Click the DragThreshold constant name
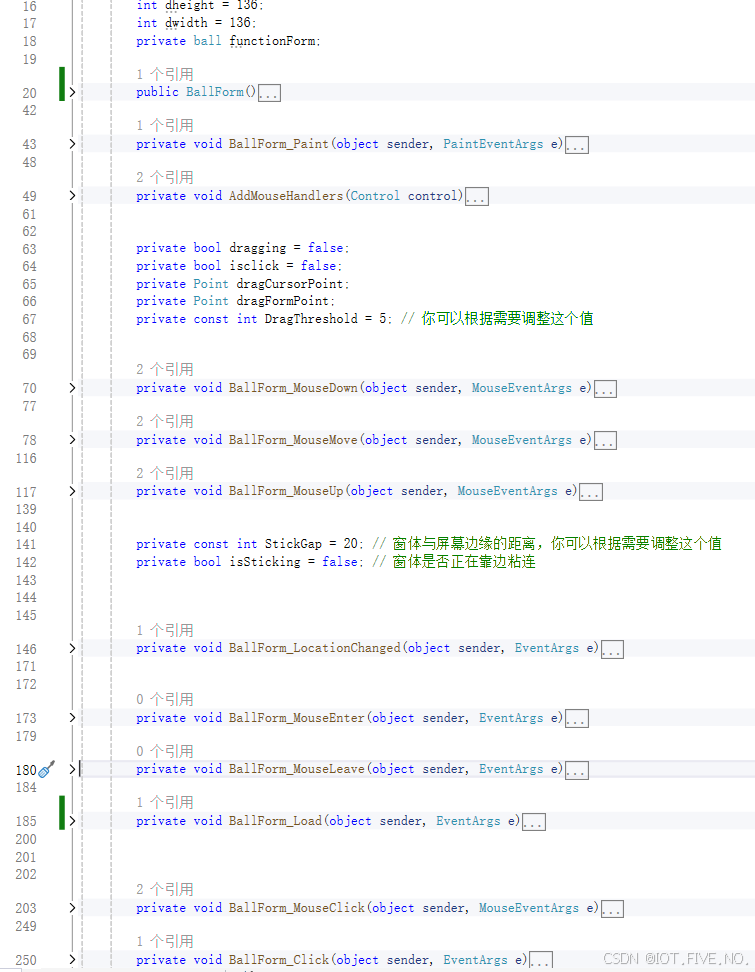The image size is (755, 972). [311, 319]
